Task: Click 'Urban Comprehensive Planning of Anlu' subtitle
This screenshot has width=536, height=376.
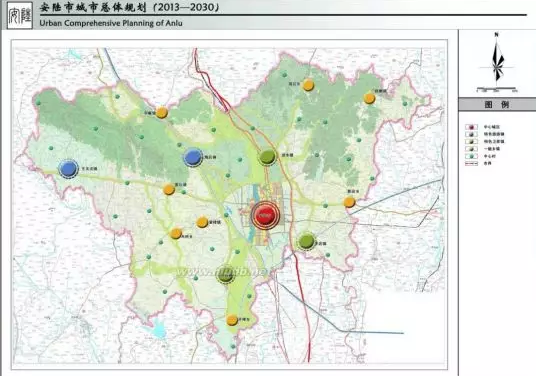Action: [111, 23]
